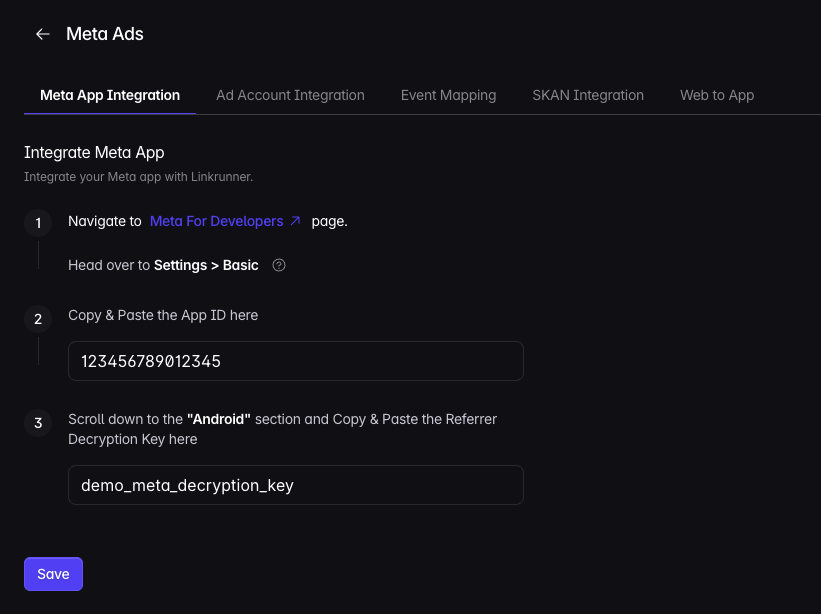Click the Android section instruction text
The image size is (821, 614).
282,429
